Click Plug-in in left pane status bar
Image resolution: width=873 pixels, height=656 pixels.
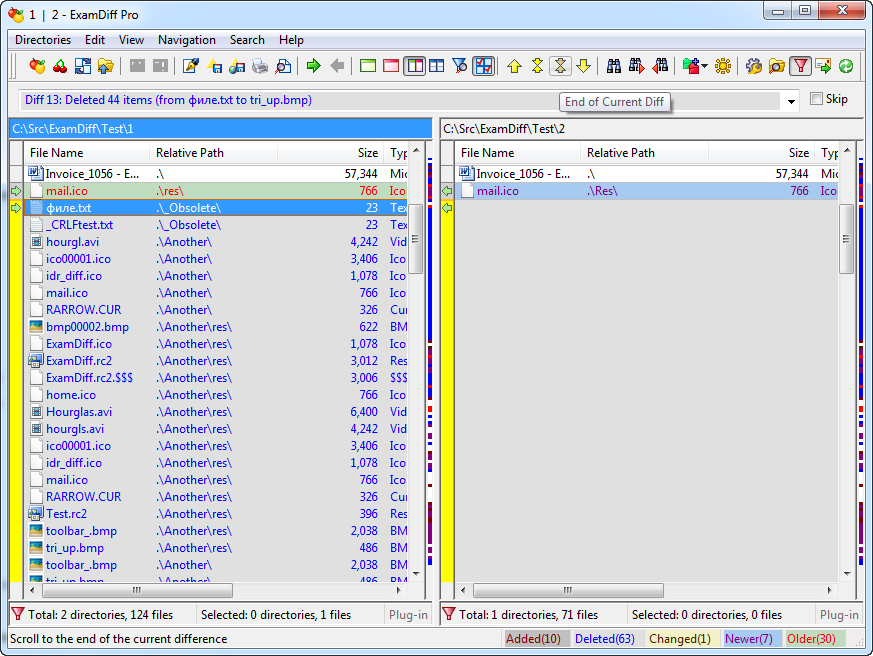click(408, 615)
